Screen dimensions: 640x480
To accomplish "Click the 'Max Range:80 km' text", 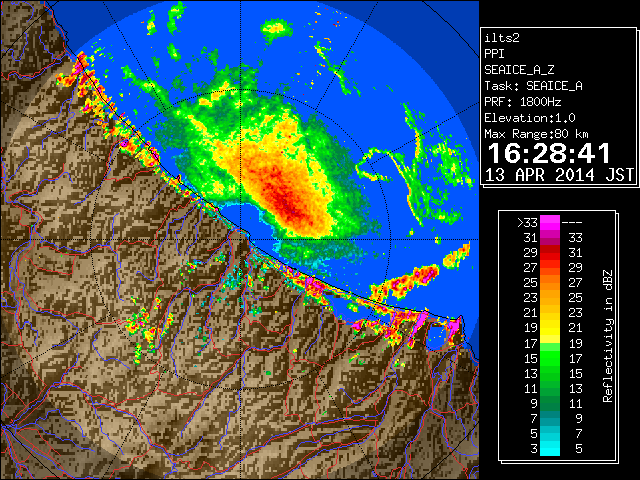I will pyautogui.click(x=536, y=134).
